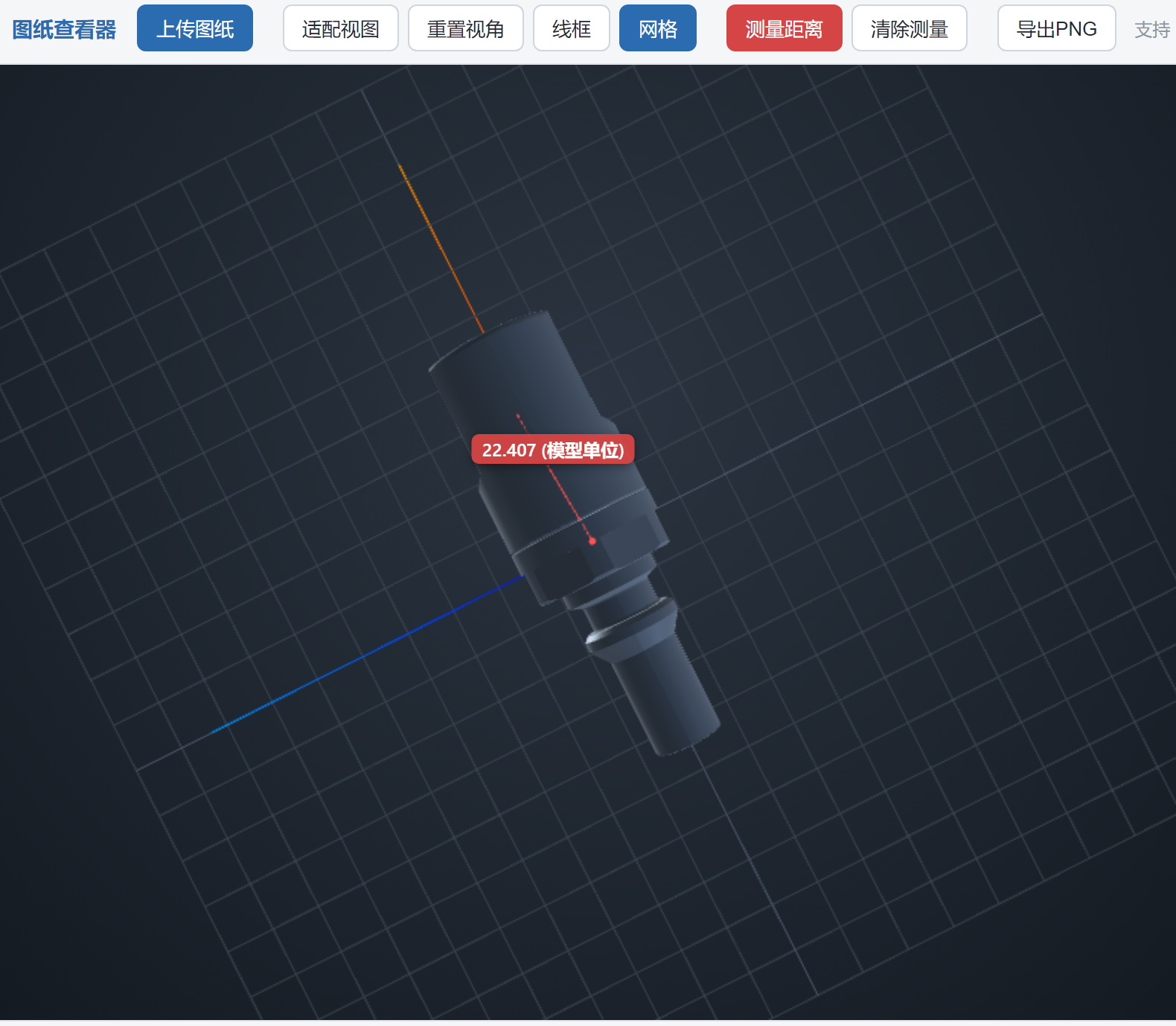
Task: Fit the model with 适配视图
Action: [x=341, y=28]
